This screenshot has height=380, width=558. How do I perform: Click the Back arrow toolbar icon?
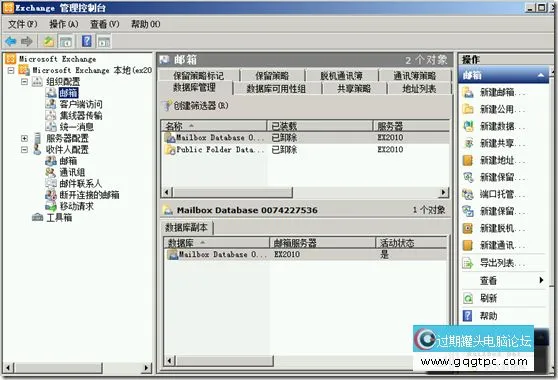(11, 42)
